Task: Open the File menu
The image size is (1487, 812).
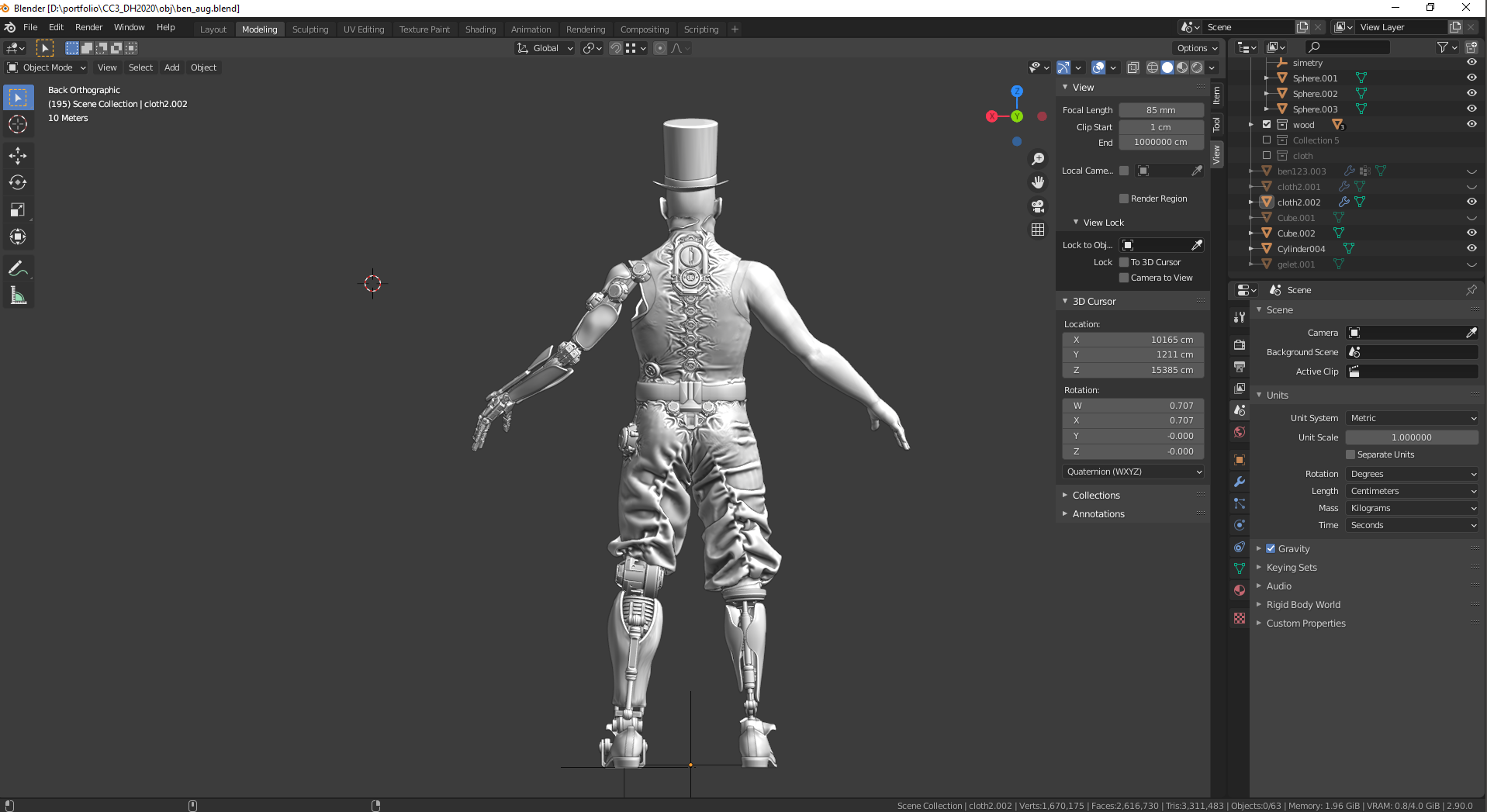Action: [30, 27]
